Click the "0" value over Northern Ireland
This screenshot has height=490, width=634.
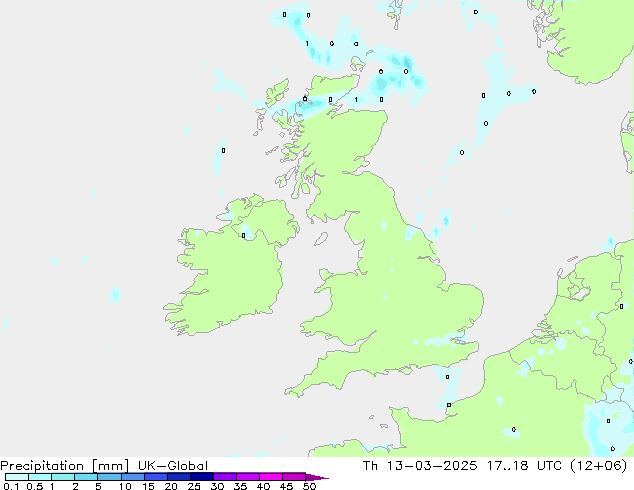tap(243, 236)
